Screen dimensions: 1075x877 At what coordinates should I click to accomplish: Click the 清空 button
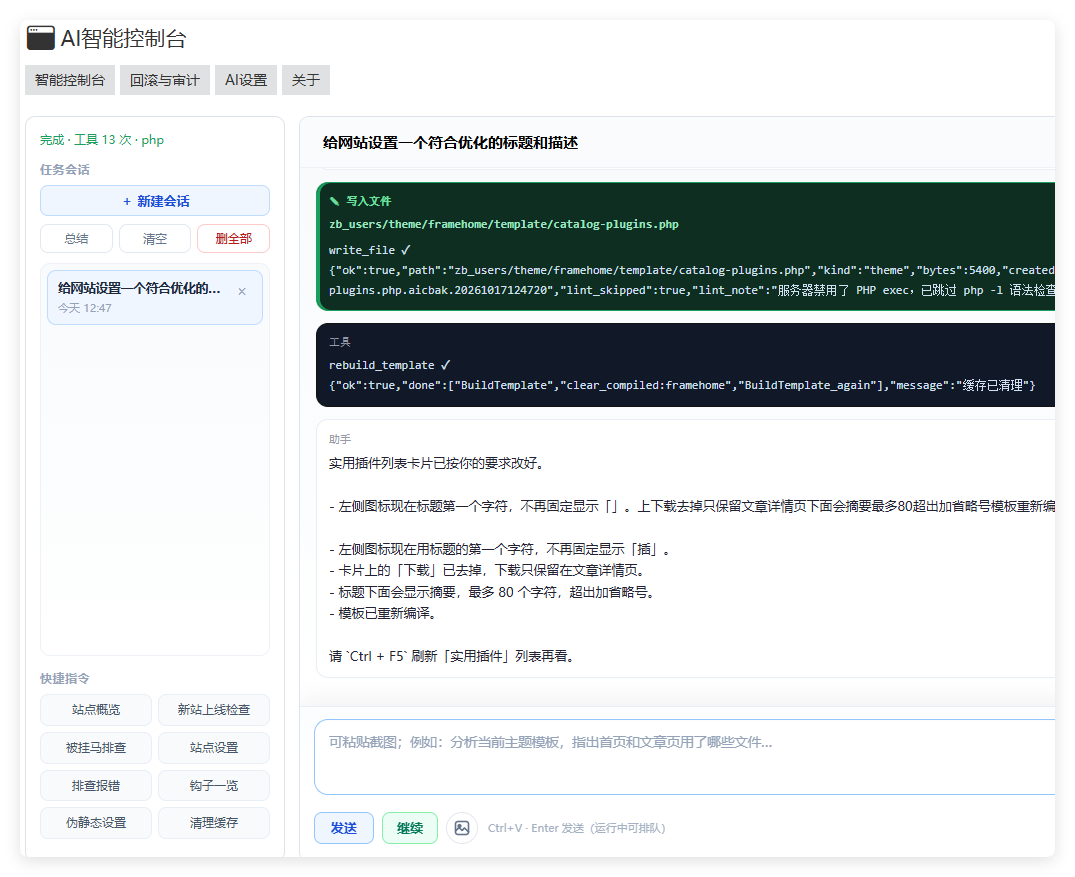(155, 239)
